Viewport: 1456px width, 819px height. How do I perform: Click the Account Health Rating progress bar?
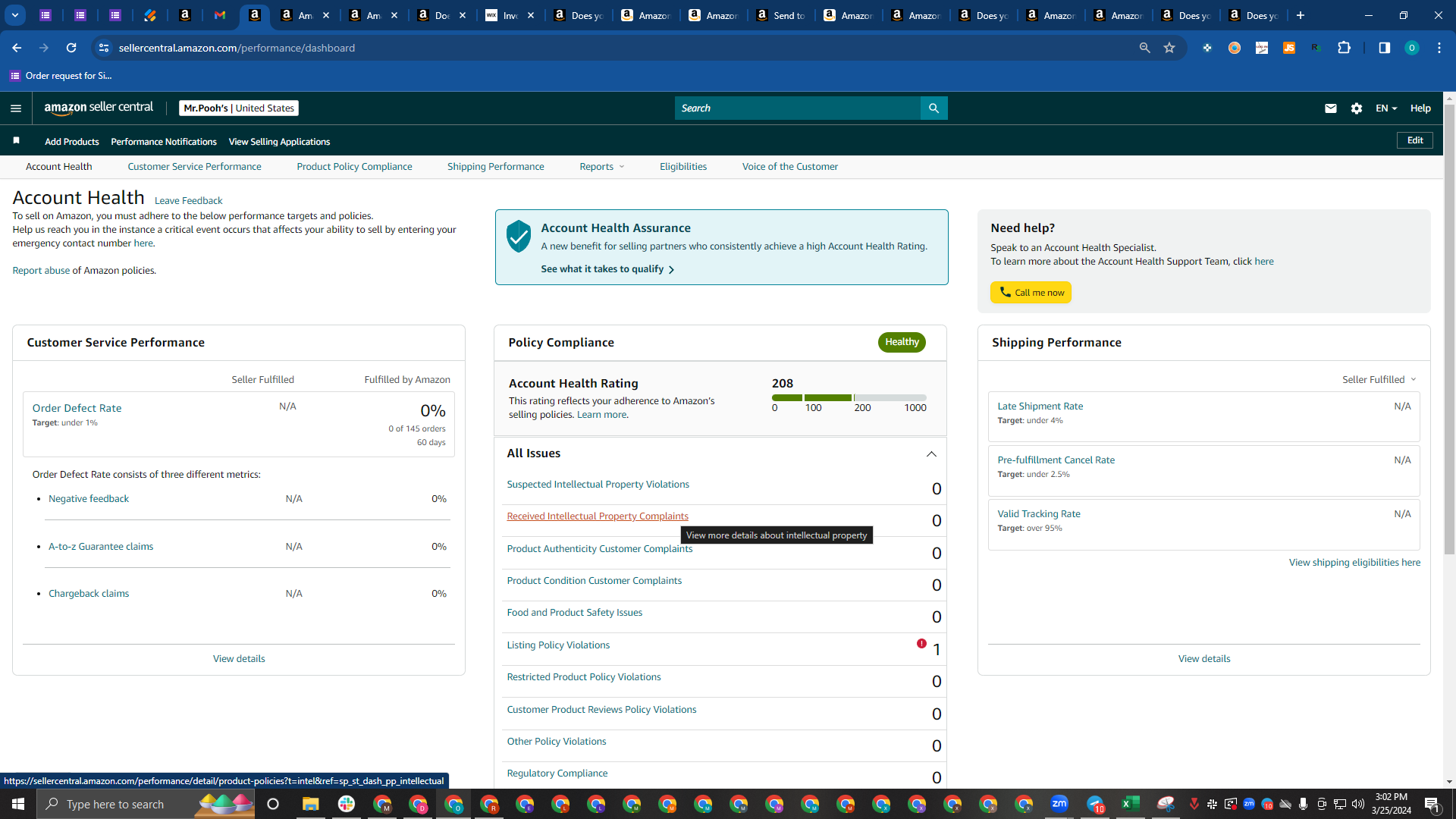tap(849, 397)
